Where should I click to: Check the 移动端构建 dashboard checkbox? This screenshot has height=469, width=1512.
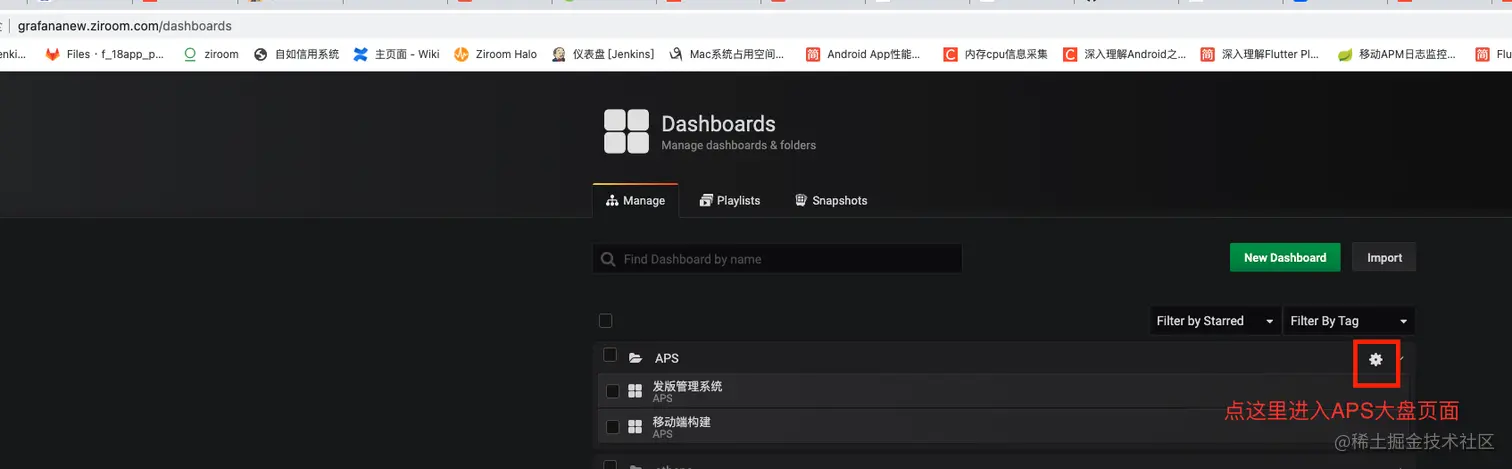[x=613, y=427]
